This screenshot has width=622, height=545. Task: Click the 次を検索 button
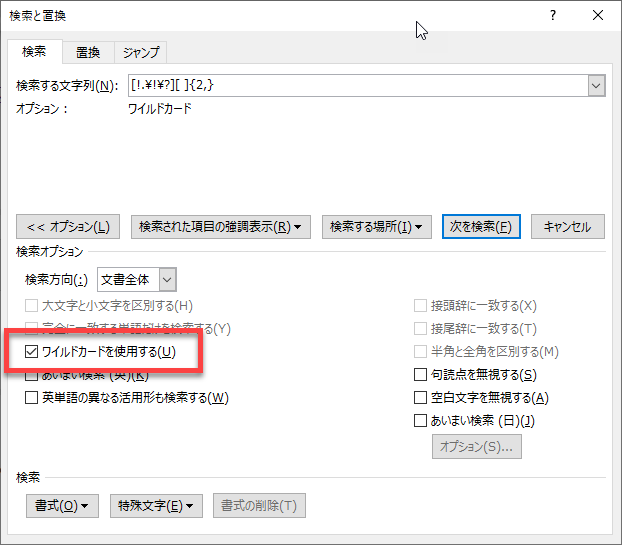(482, 226)
